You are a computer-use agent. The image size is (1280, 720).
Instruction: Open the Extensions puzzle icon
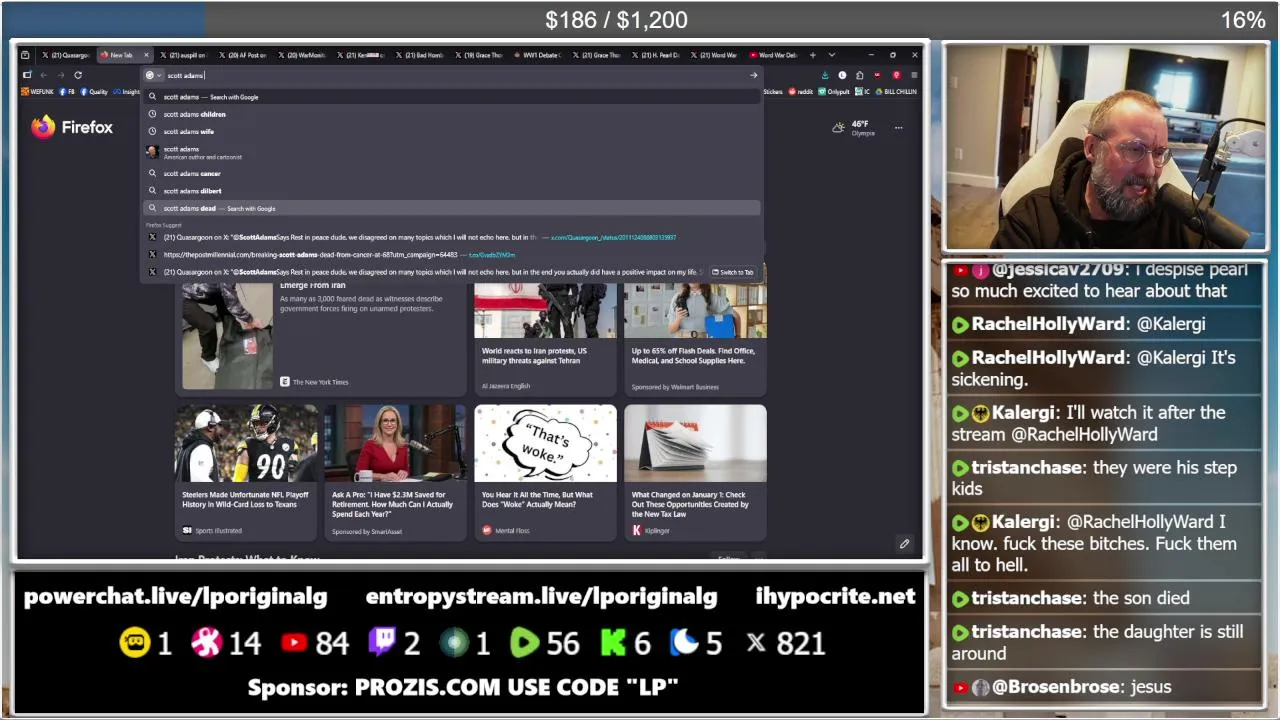859,75
